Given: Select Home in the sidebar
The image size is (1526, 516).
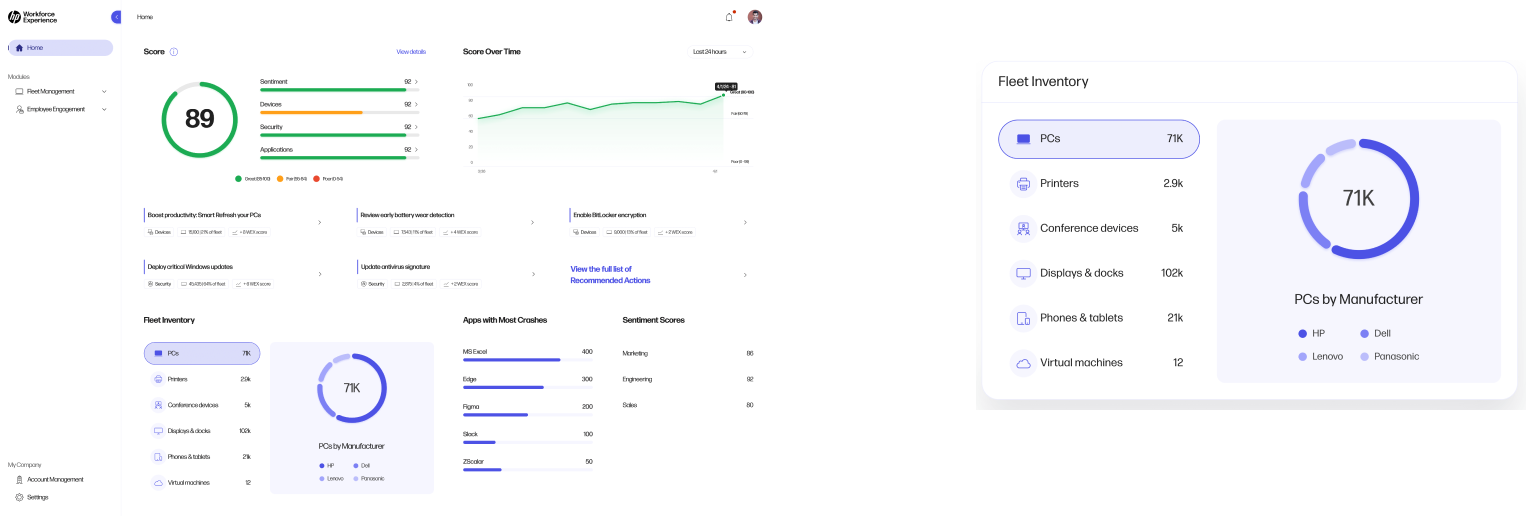Looking at the screenshot, I should (60, 48).
